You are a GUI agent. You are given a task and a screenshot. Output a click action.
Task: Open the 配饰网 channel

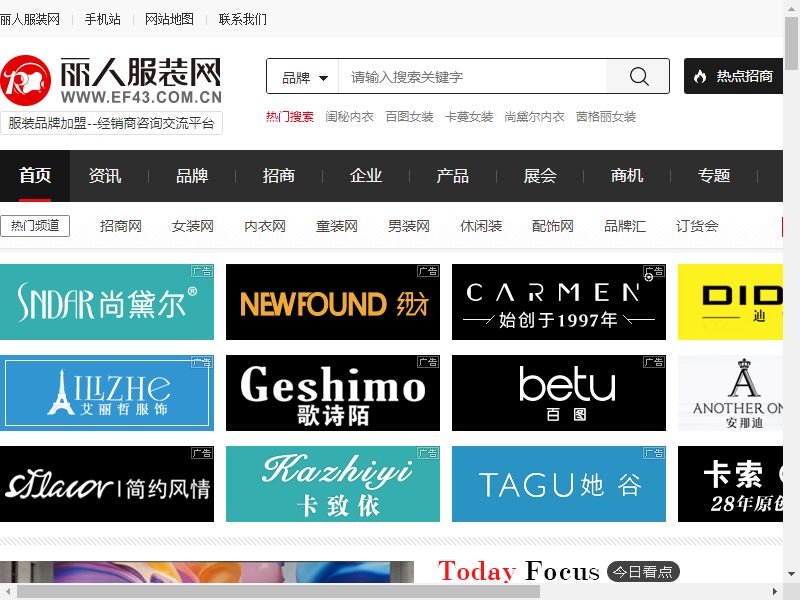[x=553, y=226]
